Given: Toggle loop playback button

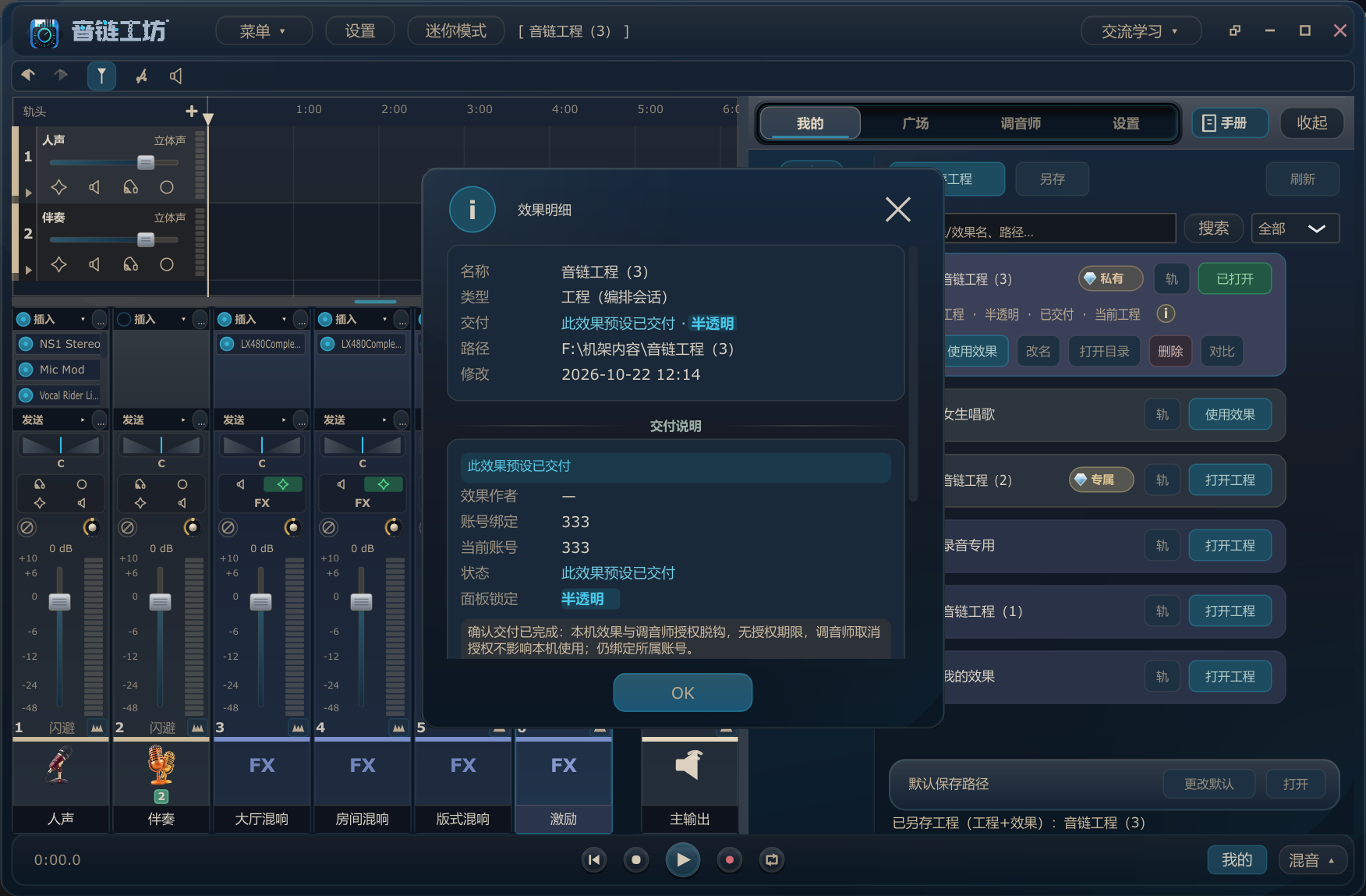Looking at the screenshot, I should (x=772, y=859).
